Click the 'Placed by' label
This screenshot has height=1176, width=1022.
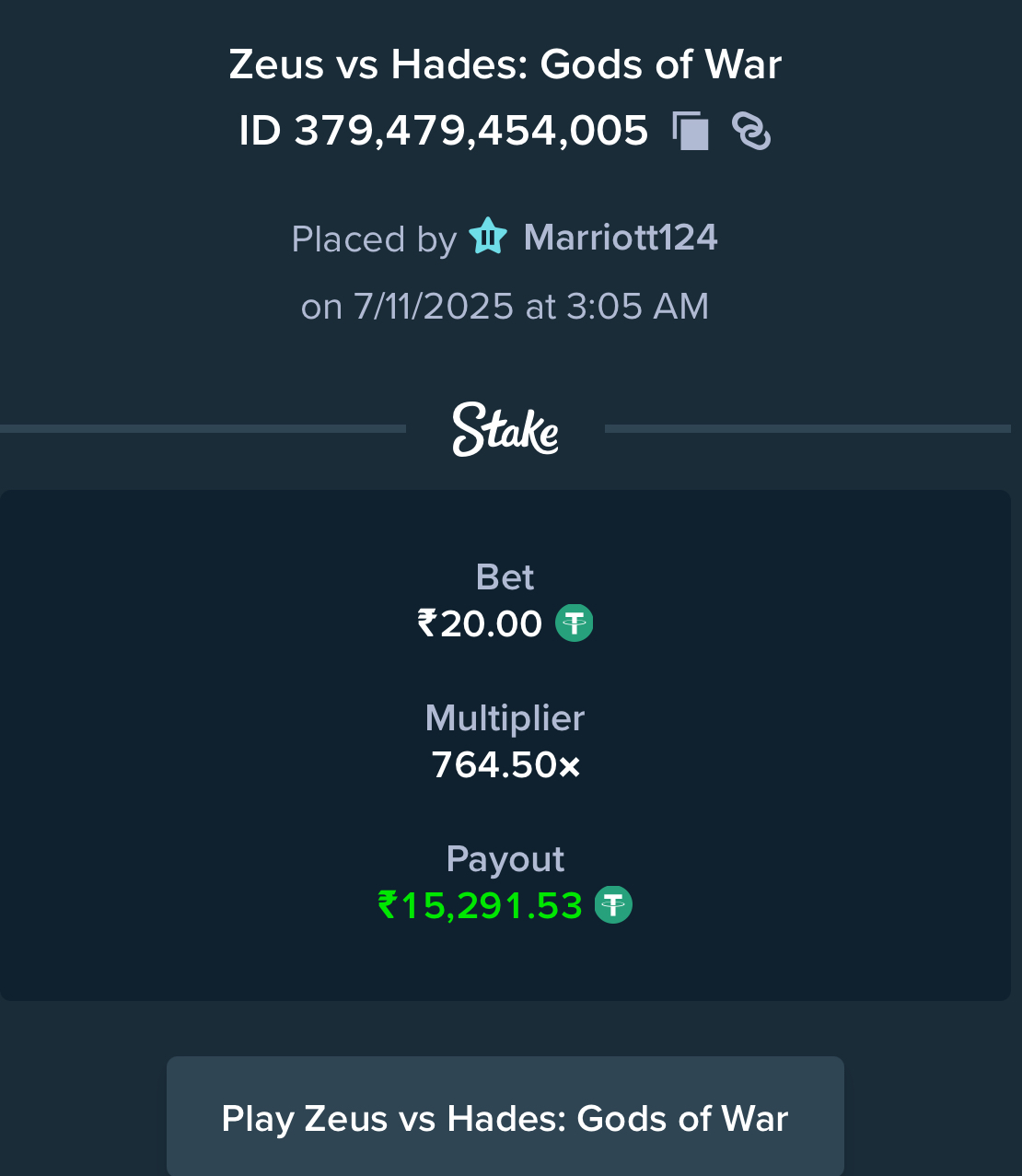(x=374, y=239)
